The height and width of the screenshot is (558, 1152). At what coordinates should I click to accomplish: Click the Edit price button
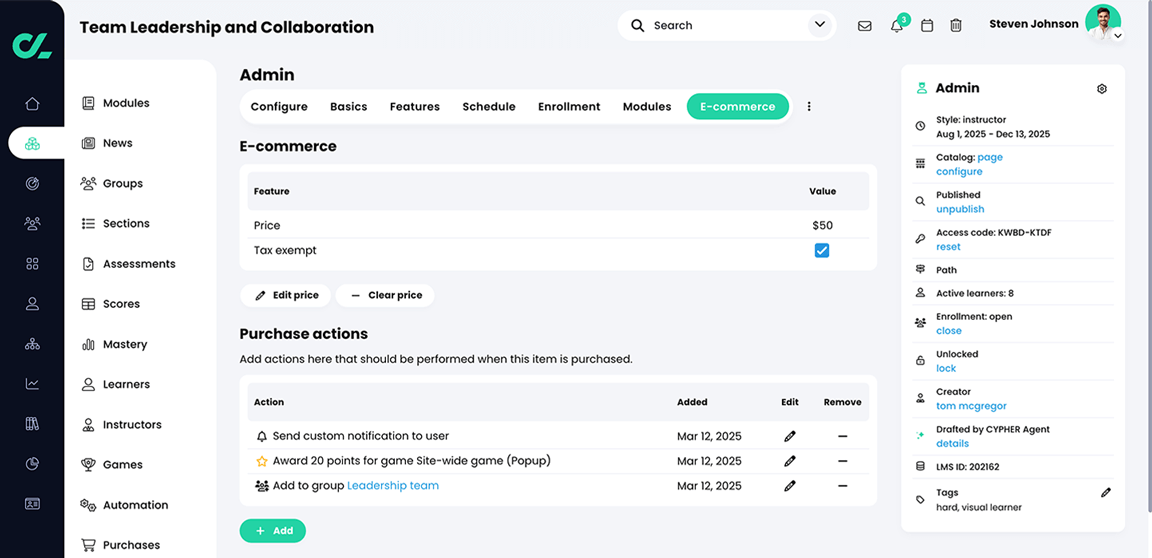[285, 295]
